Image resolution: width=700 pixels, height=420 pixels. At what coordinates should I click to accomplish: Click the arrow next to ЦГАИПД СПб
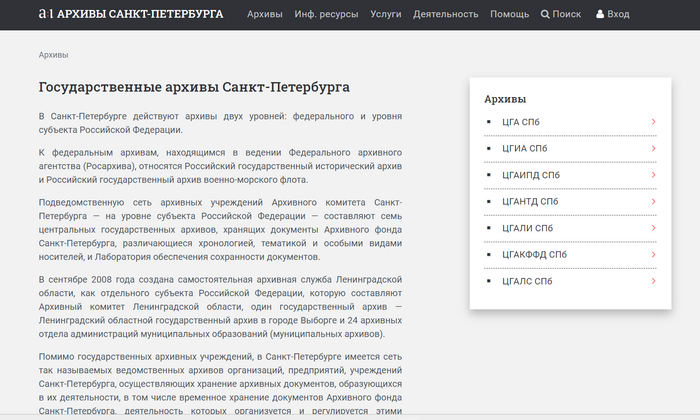coord(653,175)
